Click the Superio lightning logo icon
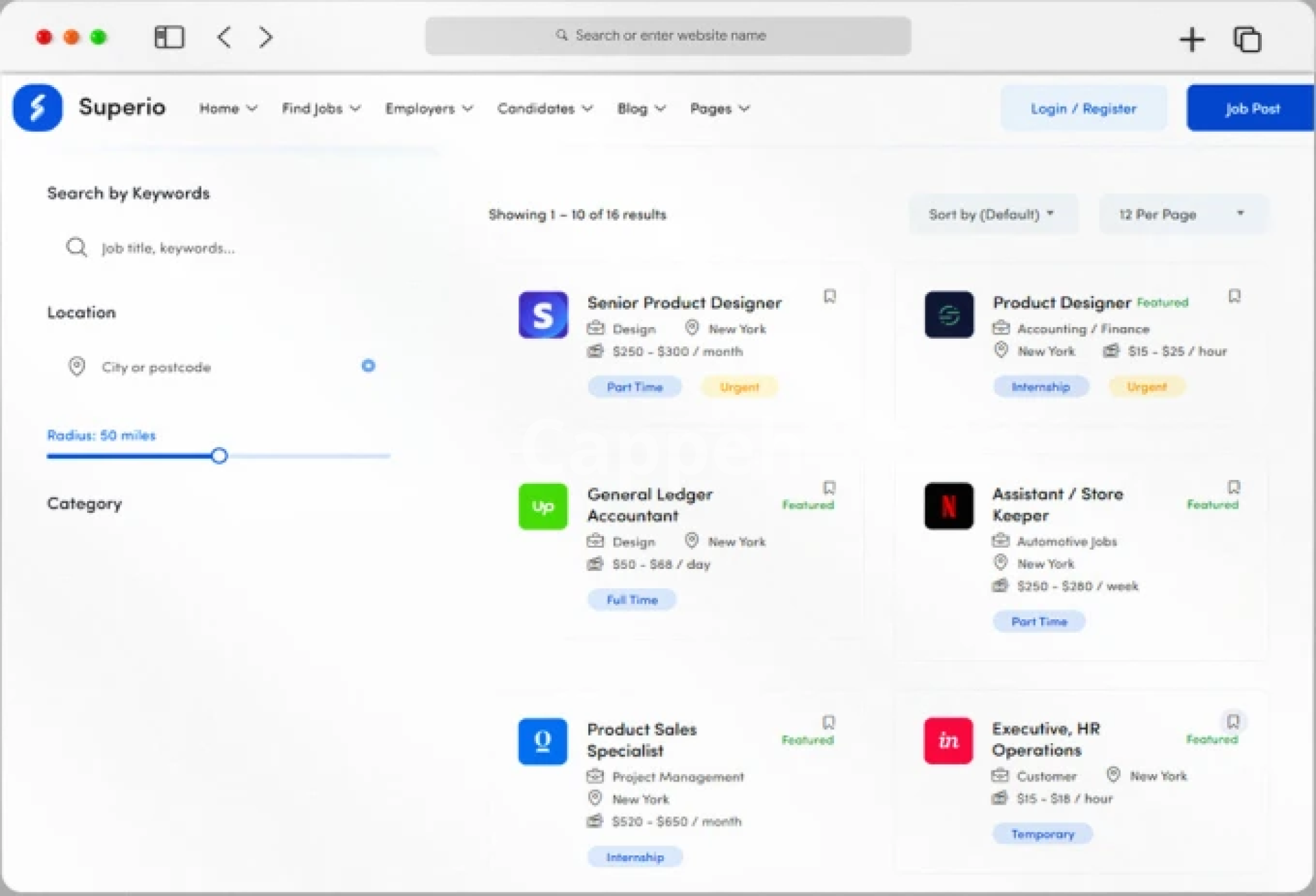This screenshot has height=896, width=1316. click(x=38, y=108)
